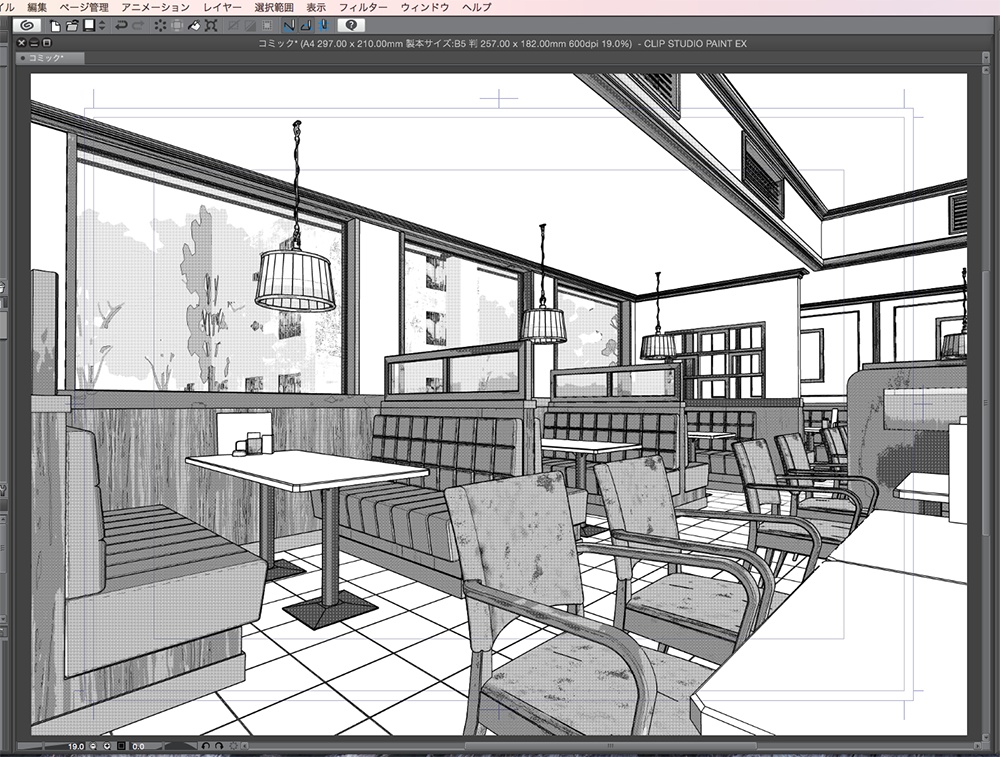This screenshot has width=1000, height=757.
Task: Open the フィルター menu
Action: [x=363, y=8]
